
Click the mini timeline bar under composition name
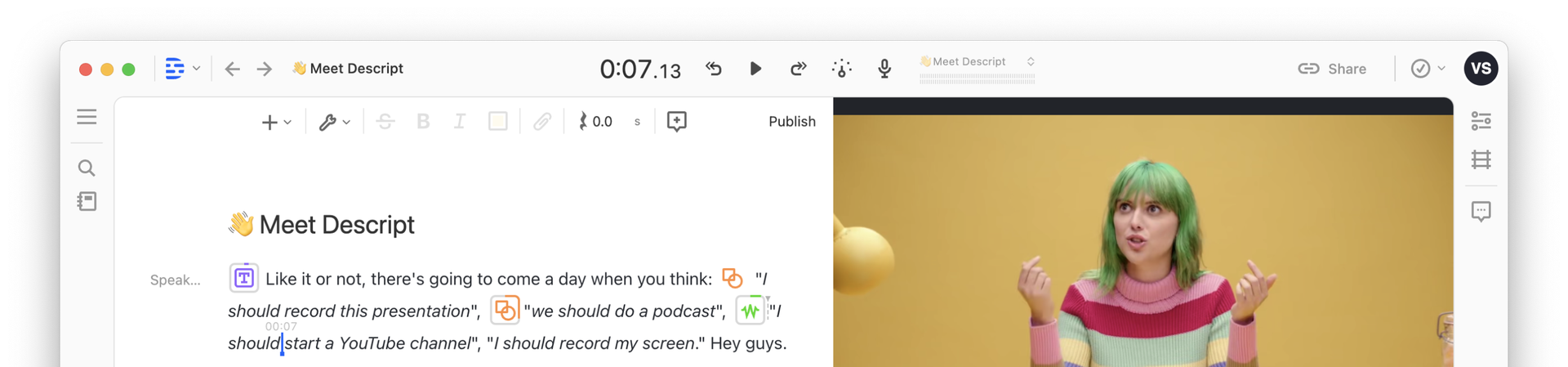coord(977,78)
